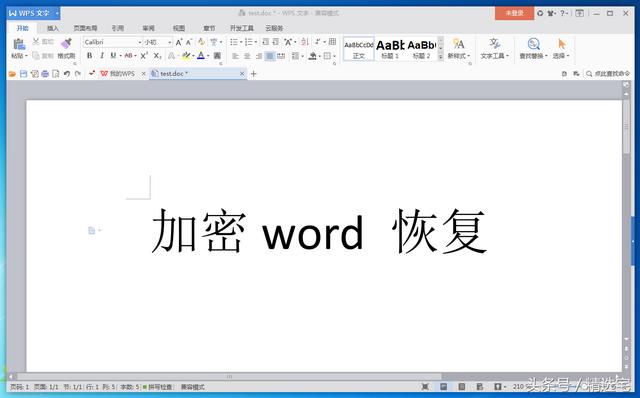Viewport: 640px width, 398px height.
Task: Increase font size with the grow-font A icon
Action: [x=179, y=42]
